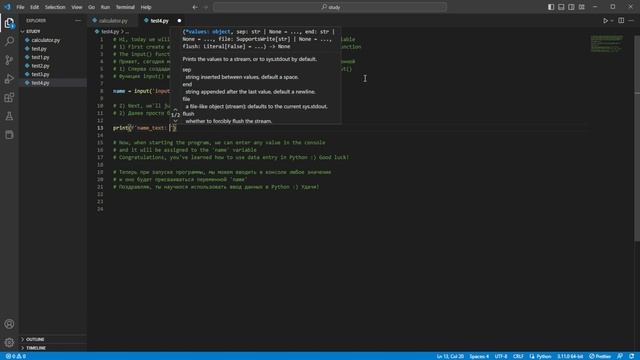Image resolution: width=640 pixels, height=360 pixels.
Task: Open the Source Control view
Action: coord(9,60)
